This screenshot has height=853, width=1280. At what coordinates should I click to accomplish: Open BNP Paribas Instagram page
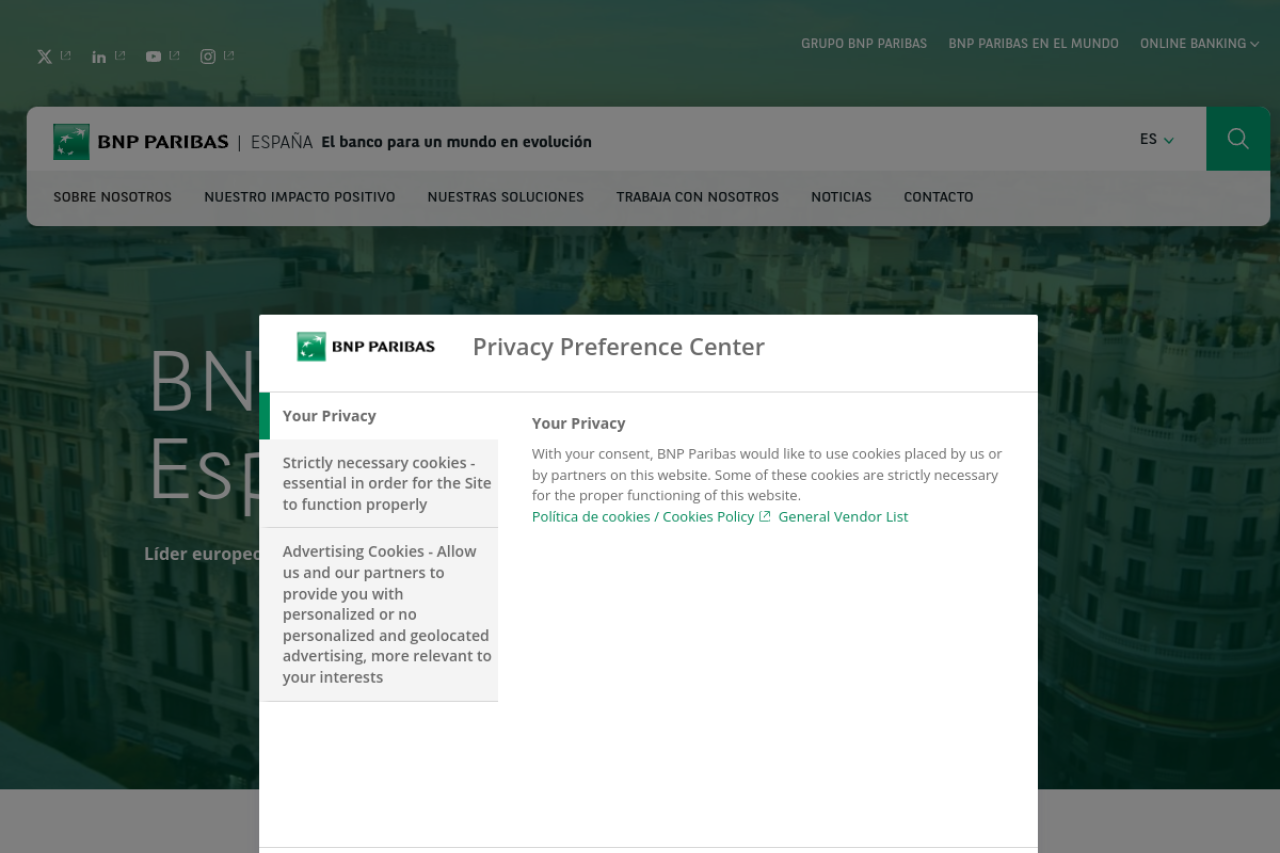click(x=217, y=57)
